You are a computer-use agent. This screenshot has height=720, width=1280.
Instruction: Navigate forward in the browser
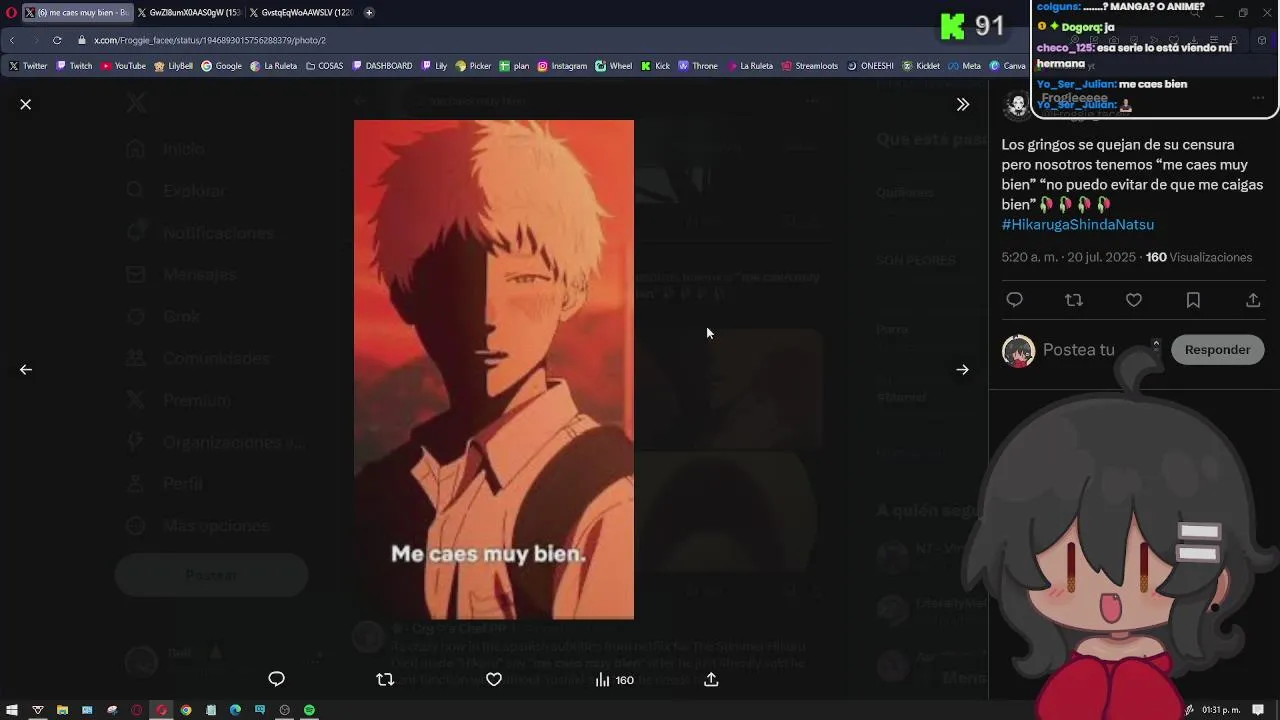pos(35,40)
